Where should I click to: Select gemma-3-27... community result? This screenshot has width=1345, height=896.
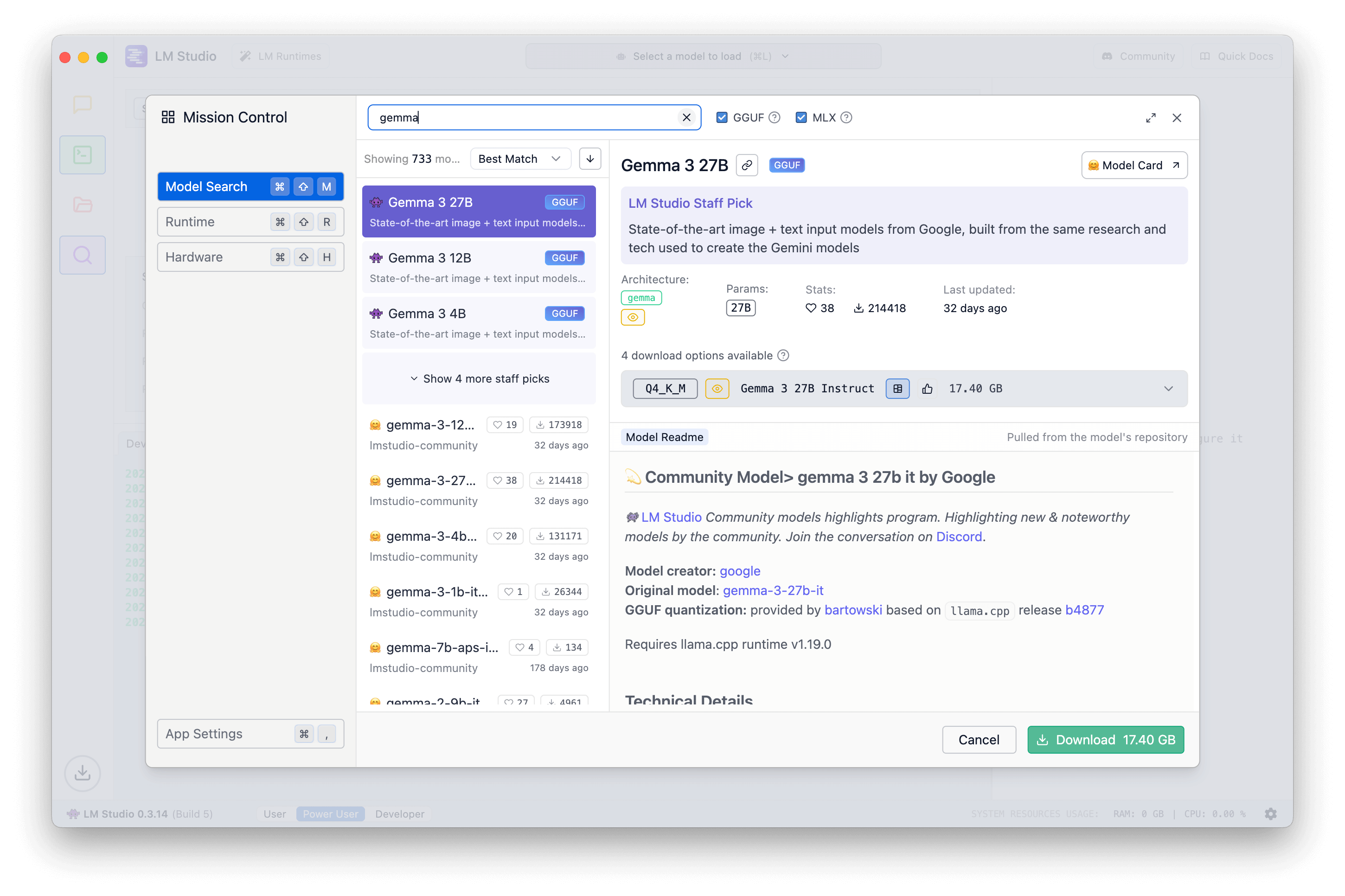coord(479,490)
